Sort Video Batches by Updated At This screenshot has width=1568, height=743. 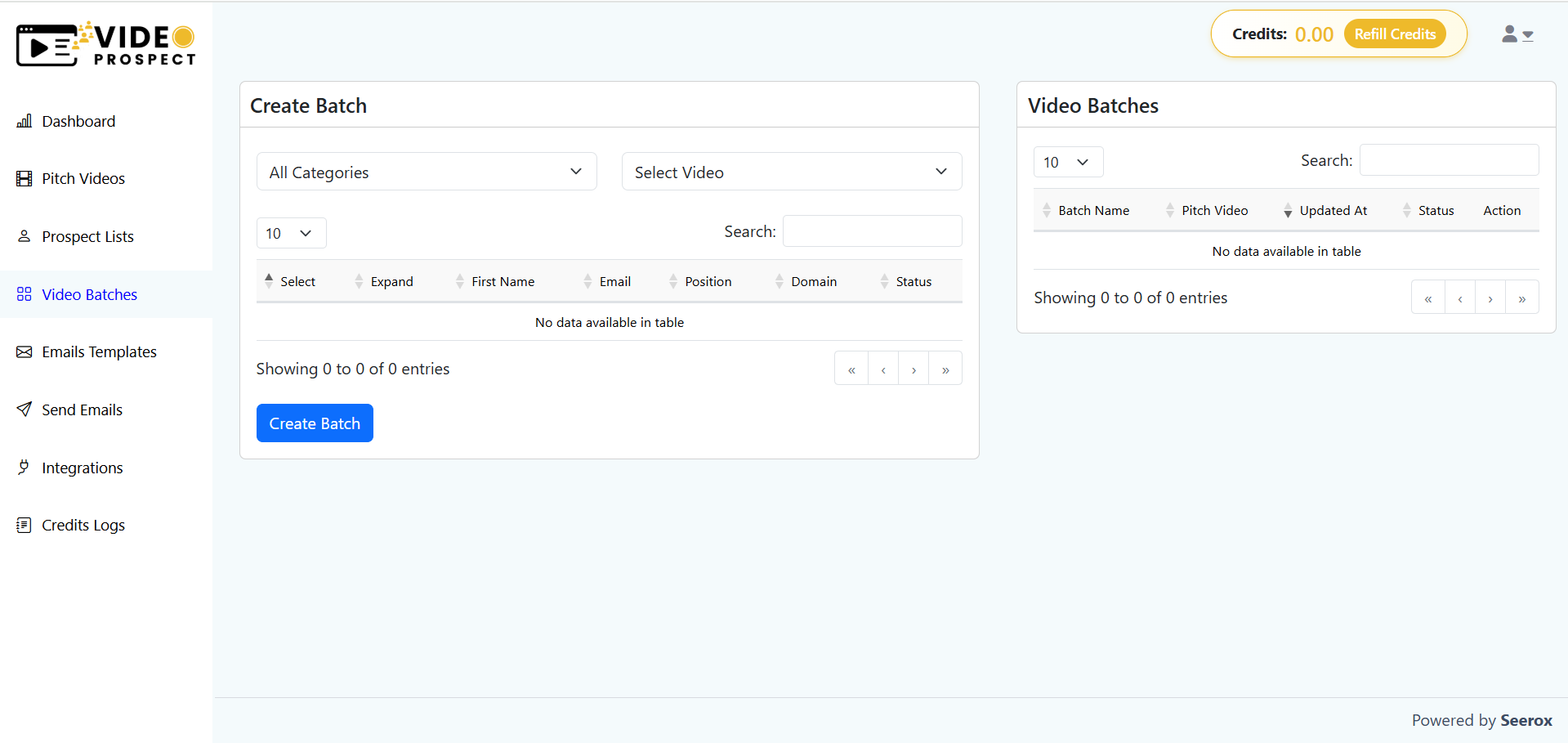coord(1332,210)
